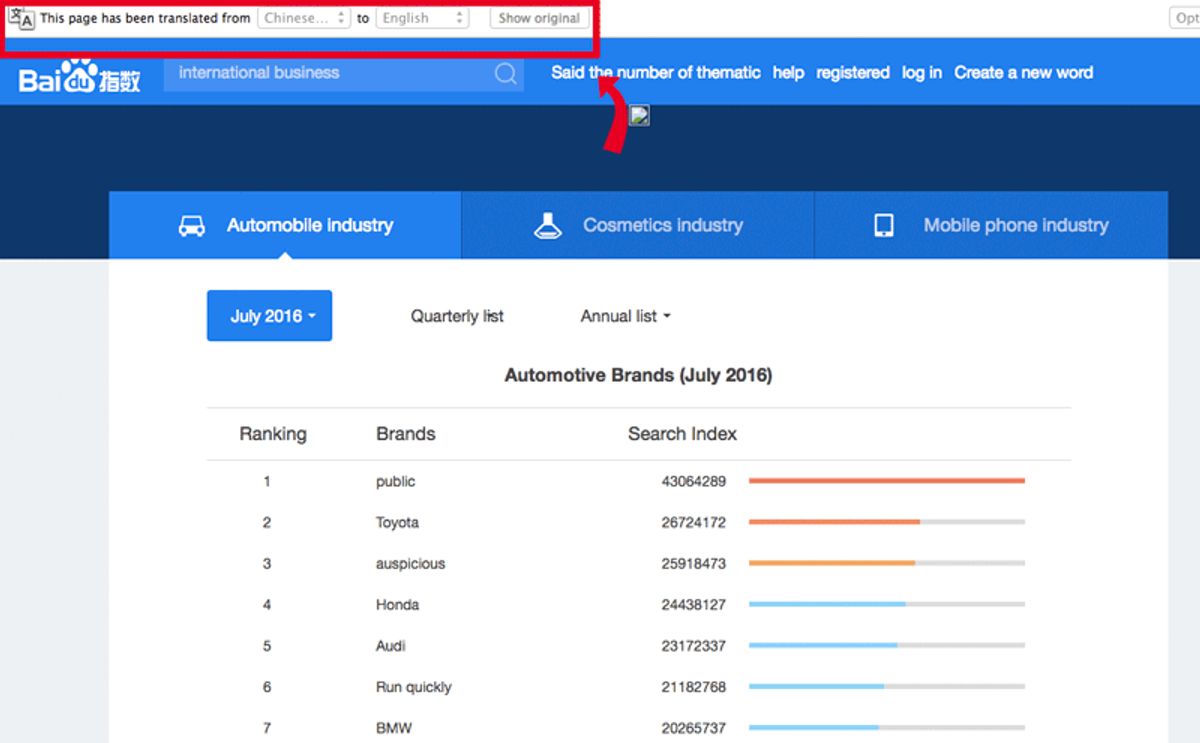Click the translate icon in translation bar
Screen dimensions: 1200x743
pos(21,18)
